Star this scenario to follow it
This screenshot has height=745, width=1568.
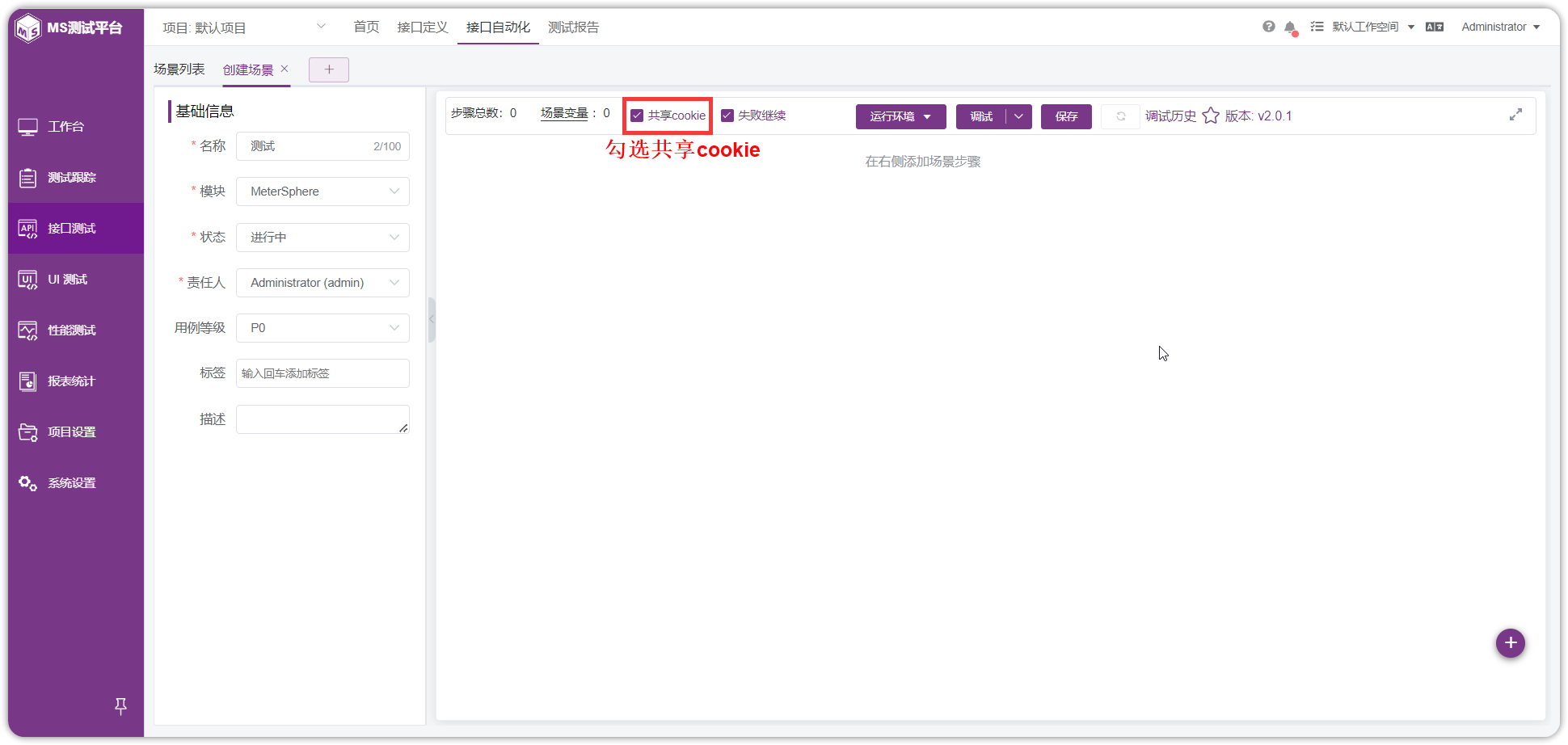click(1211, 116)
